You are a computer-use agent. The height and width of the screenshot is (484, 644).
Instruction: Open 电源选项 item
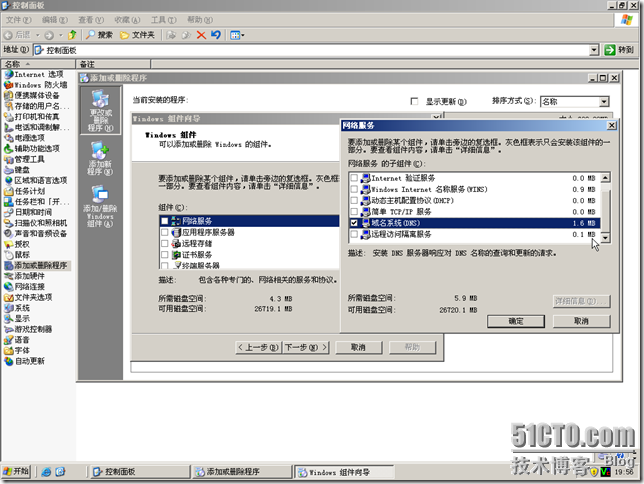(x=25, y=138)
